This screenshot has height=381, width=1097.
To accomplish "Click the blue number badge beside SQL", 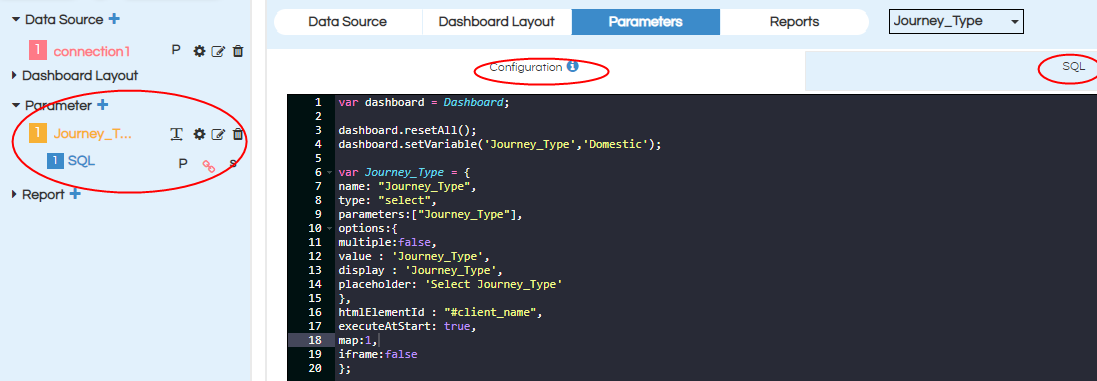I will [x=56, y=161].
